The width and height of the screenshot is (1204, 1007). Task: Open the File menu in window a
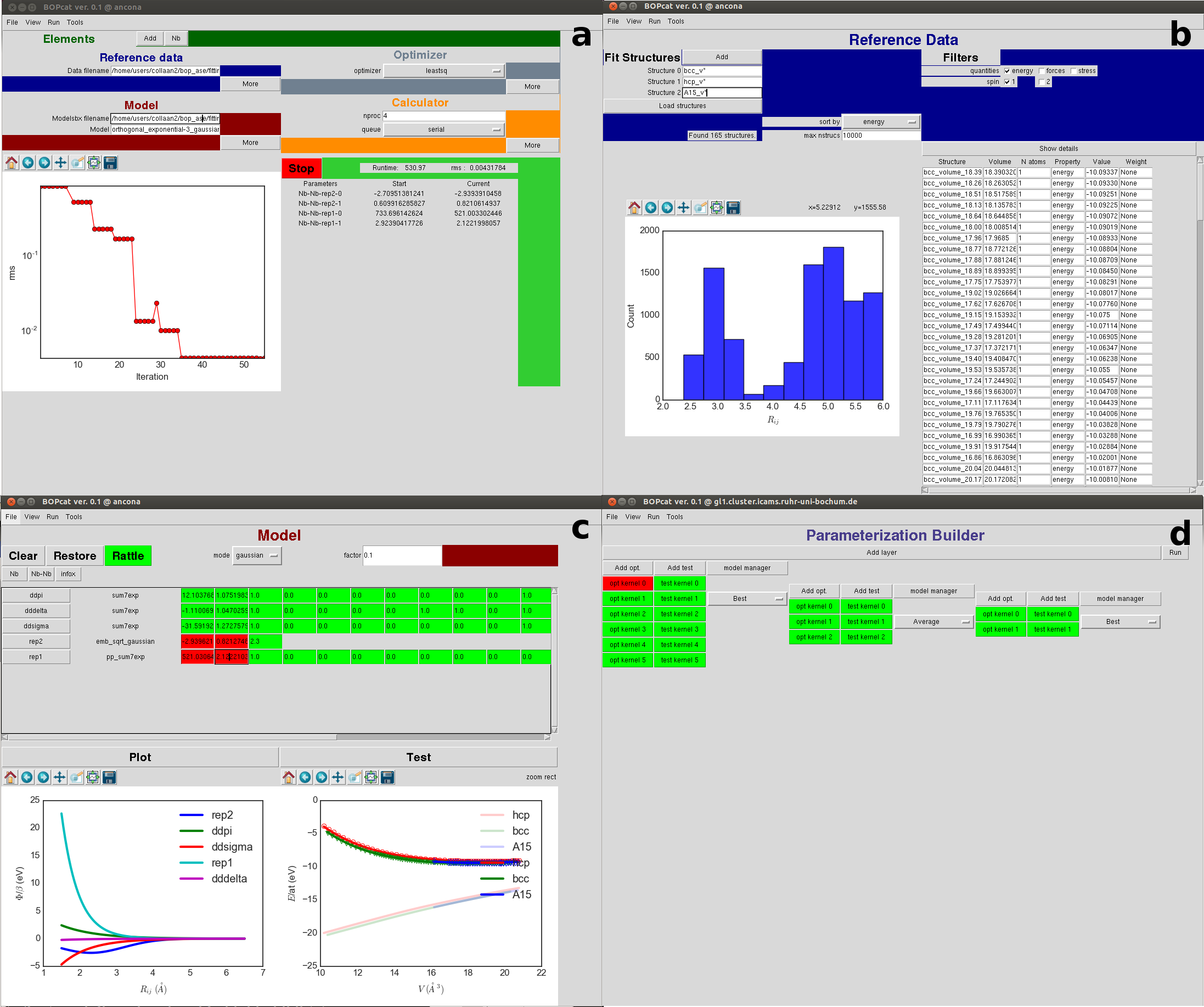pos(12,22)
